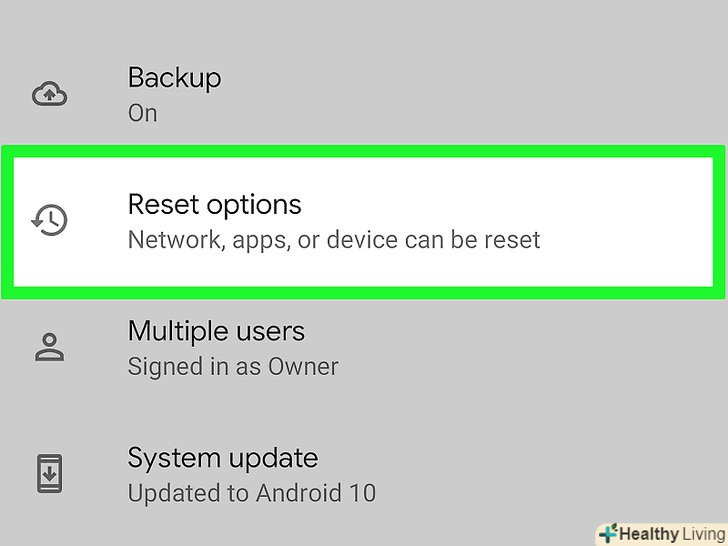The height and width of the screenshot is (546, 728).
Task: Select the green highlighted Reset options row
Action: click(363, 222)
